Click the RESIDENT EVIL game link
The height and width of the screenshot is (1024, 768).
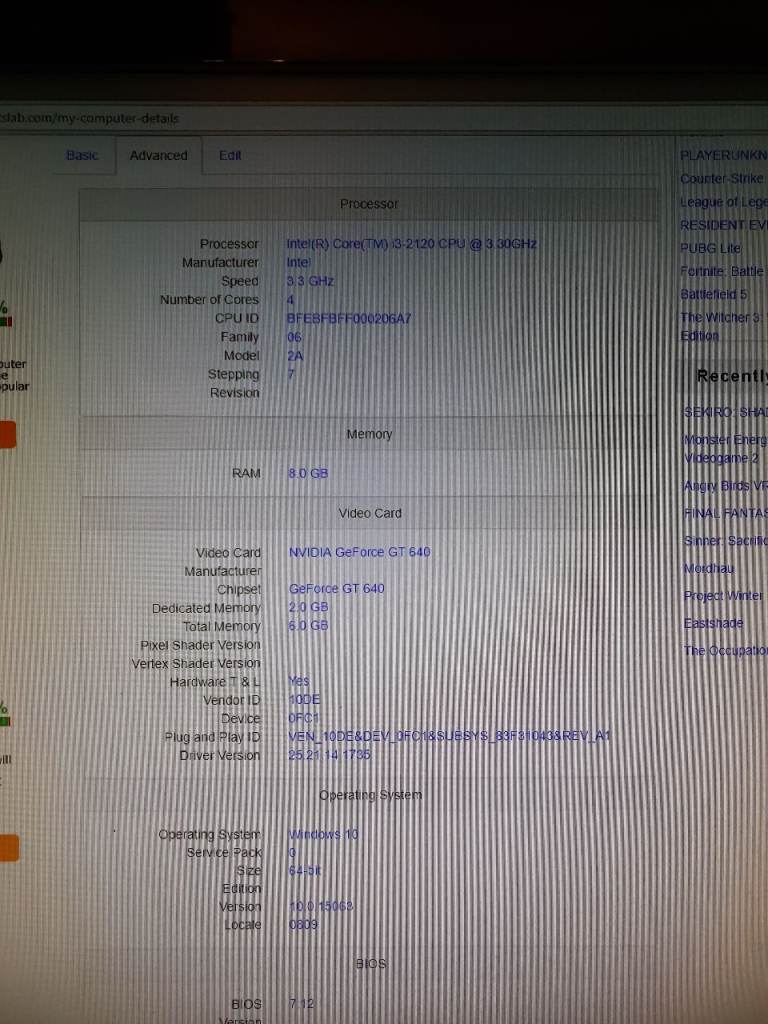tap(723, 225)
